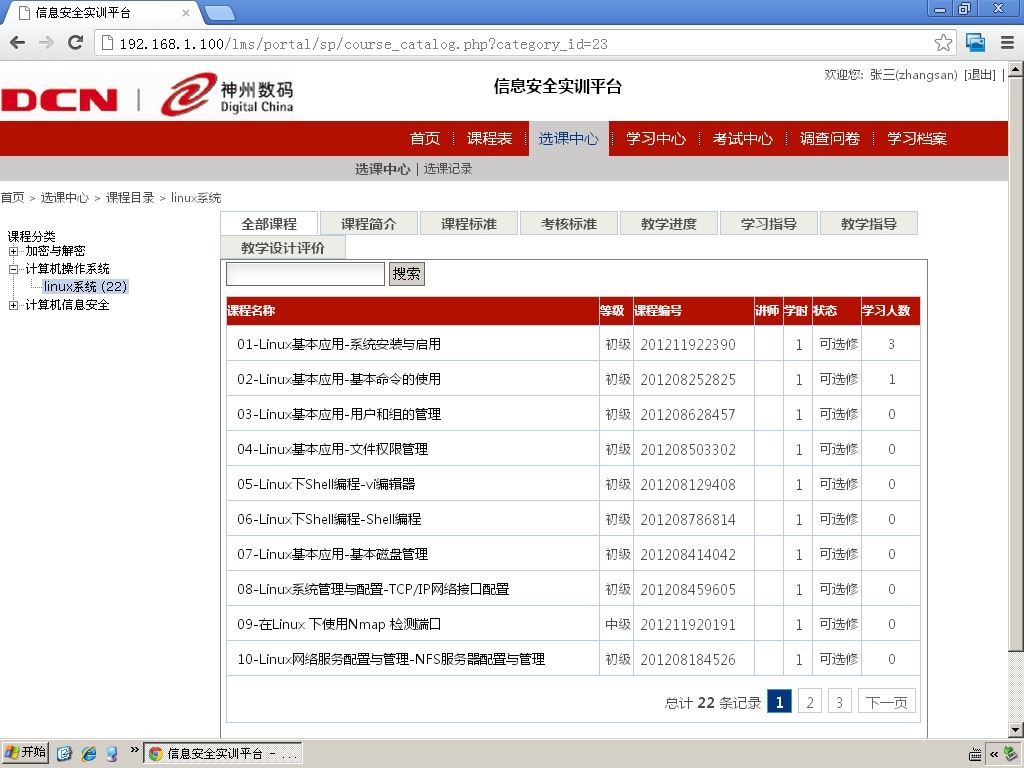The image size is (1024, 768).
Task: Click the page vertical scrollbar down arrow
Action: pos(1016,729)
